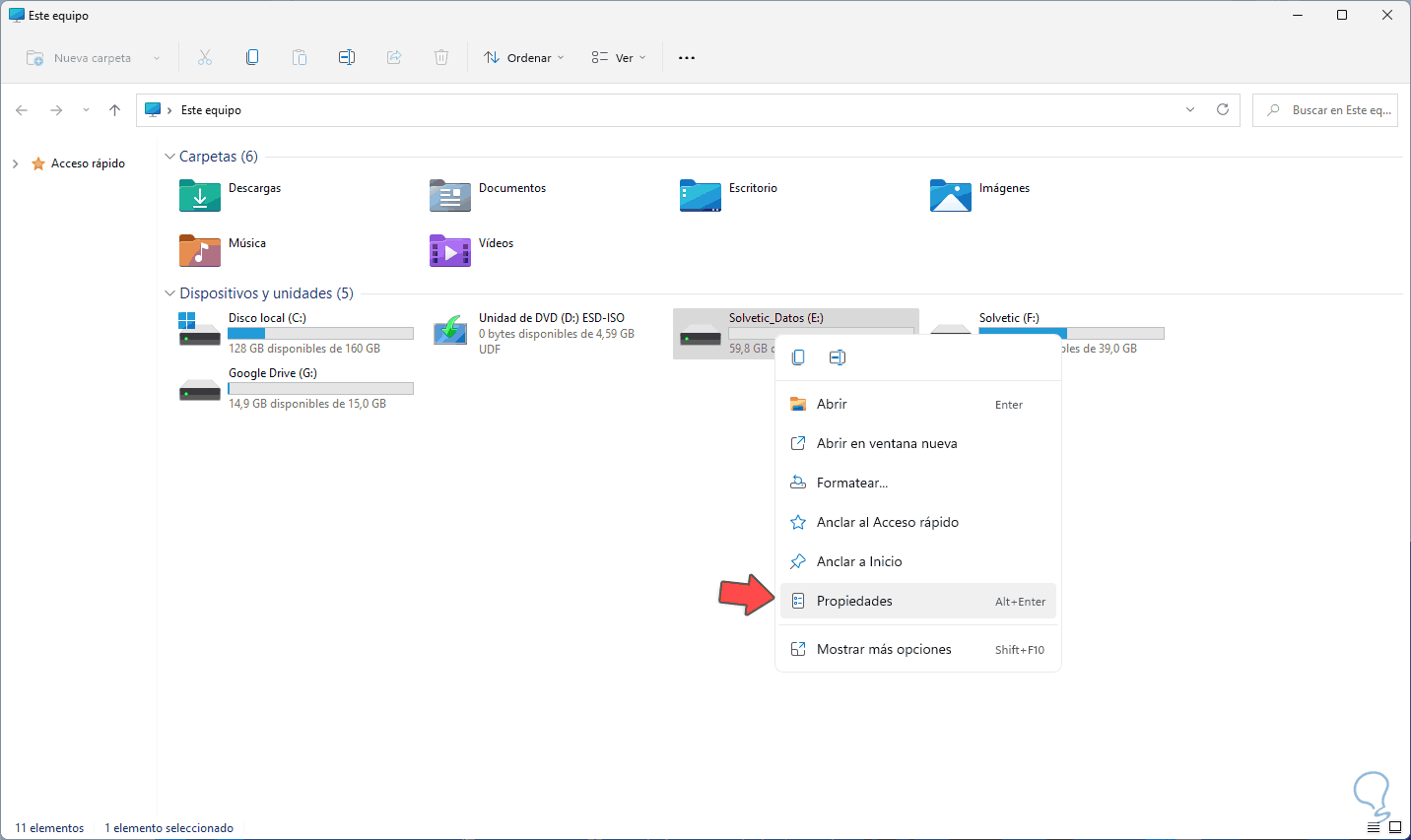Expand the address bar history dropdown
This screenshot has height=840, width=1411.
(1190, 109)
